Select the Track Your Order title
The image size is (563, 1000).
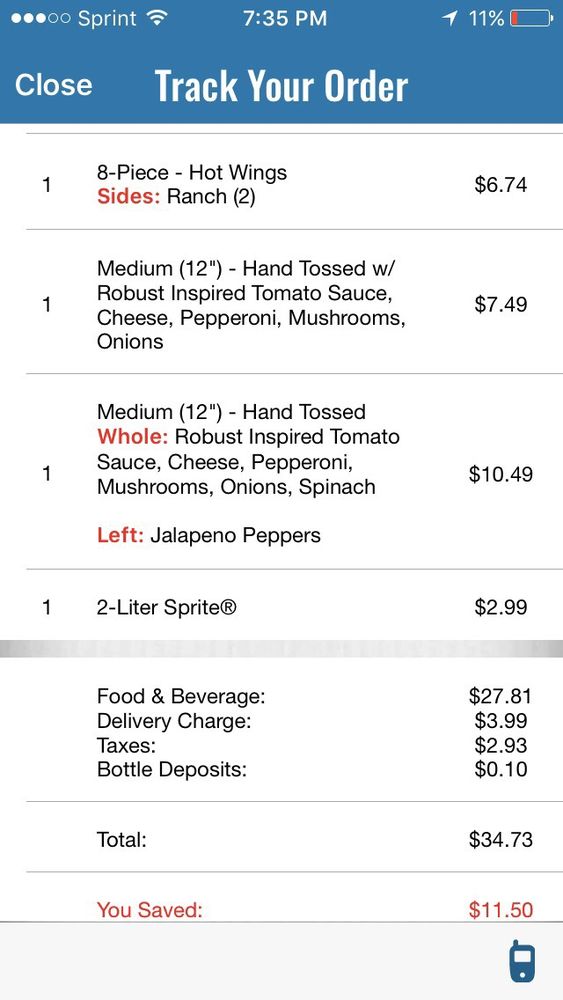click(x=281, y=85)
